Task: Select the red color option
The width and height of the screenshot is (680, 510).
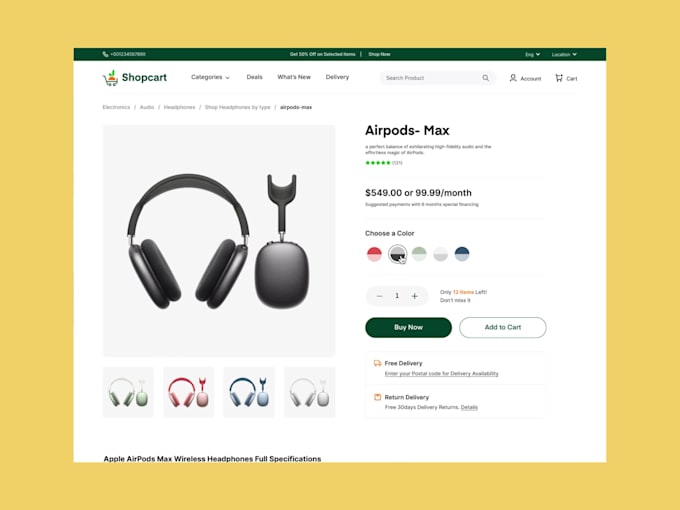Action: 374,254
